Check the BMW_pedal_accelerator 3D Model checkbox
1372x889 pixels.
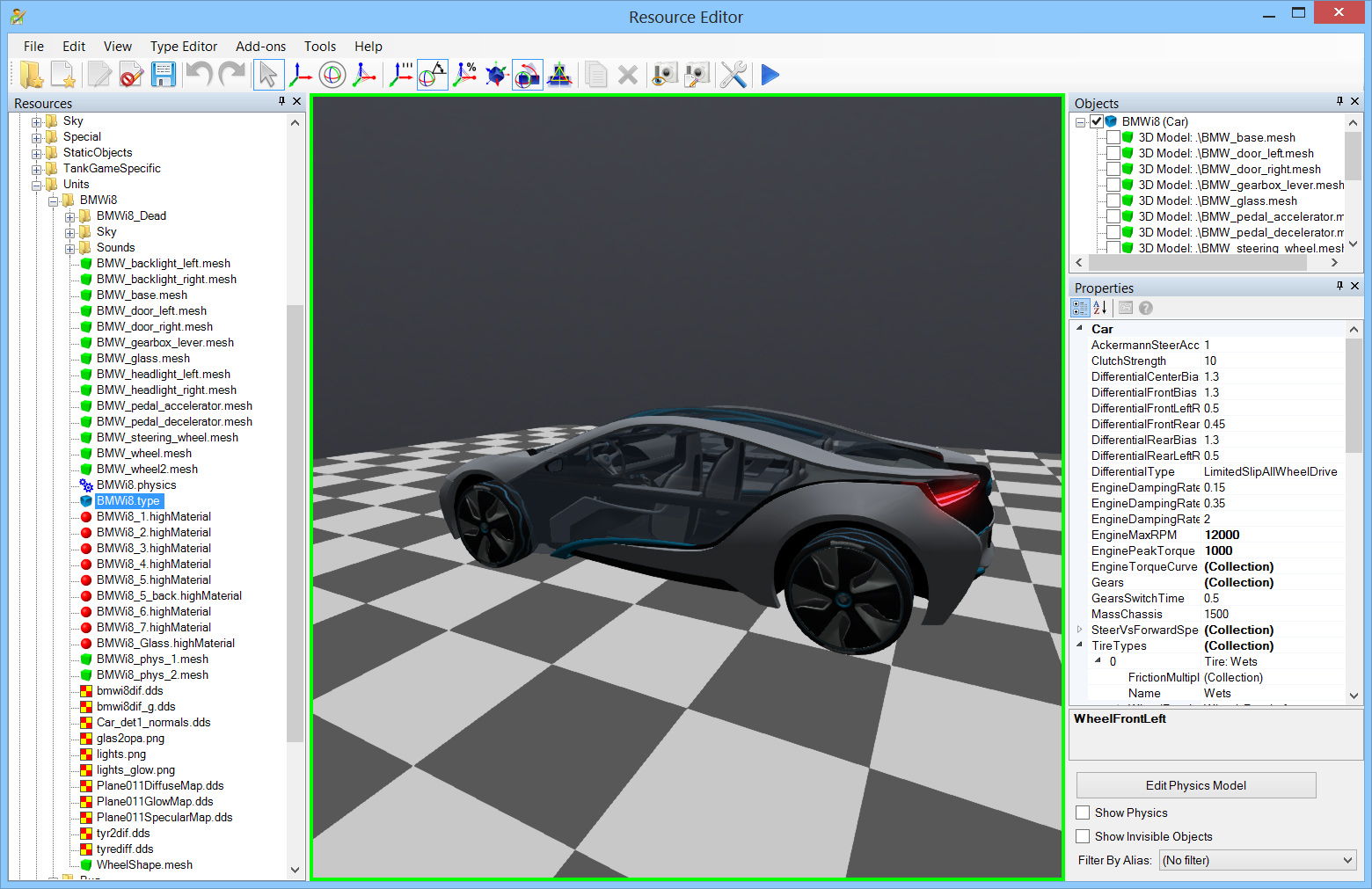pos(1113,216)
